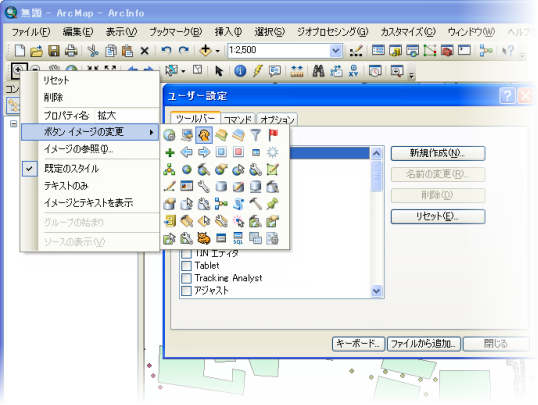Open the map scale dropdown
The height and width of the screenshot is (405, 538).
tap(336, 51)
